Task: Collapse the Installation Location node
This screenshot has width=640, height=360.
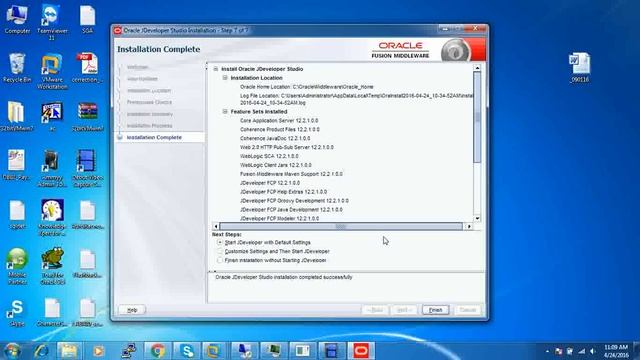Action: pos(225,78)
